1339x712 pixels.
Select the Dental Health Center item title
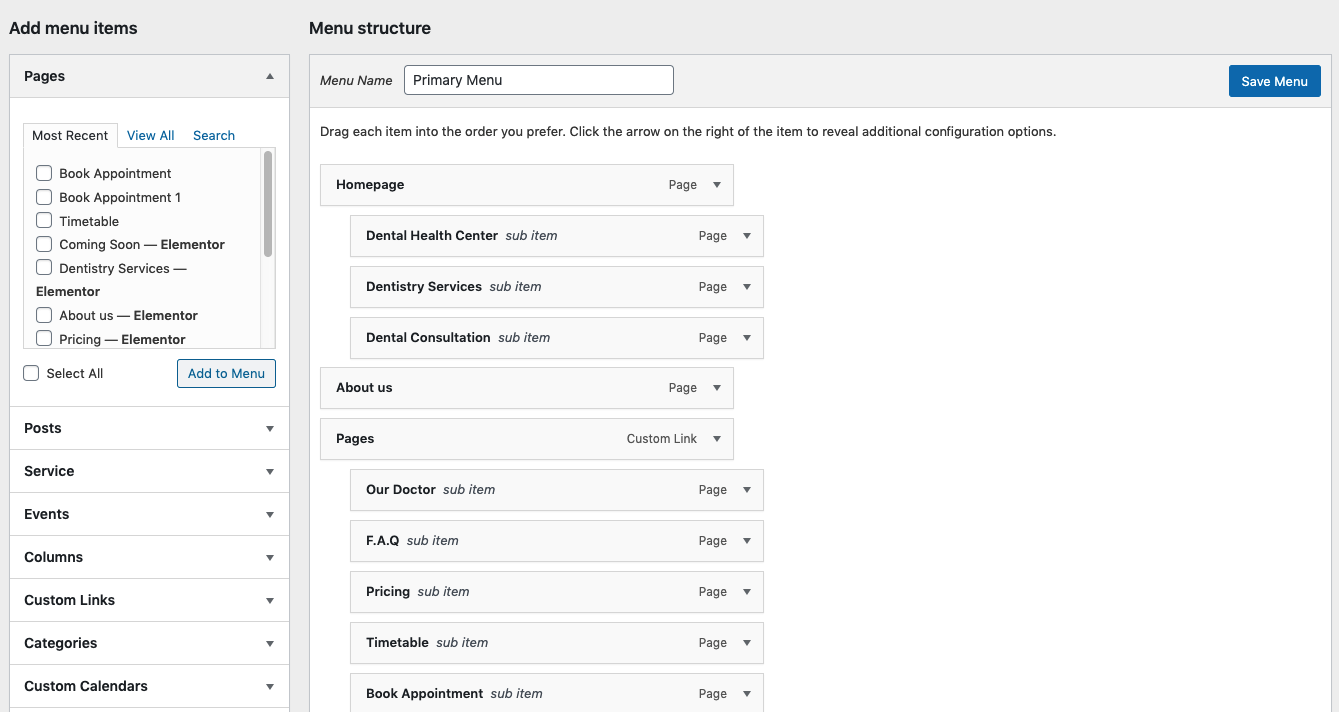click(x=432, y=236)
